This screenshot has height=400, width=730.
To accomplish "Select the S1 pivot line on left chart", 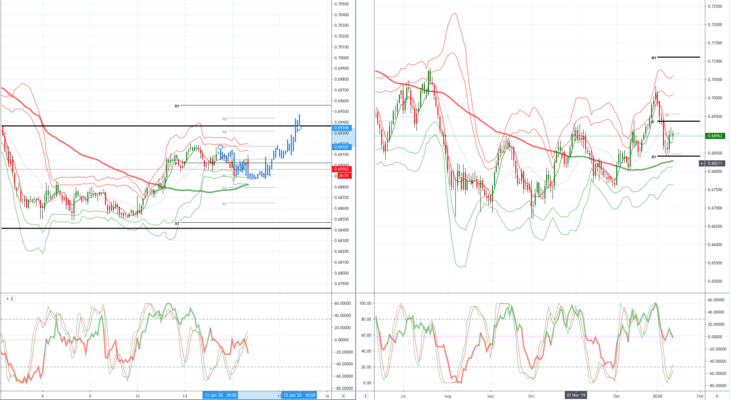I will (x=255, y=223).
